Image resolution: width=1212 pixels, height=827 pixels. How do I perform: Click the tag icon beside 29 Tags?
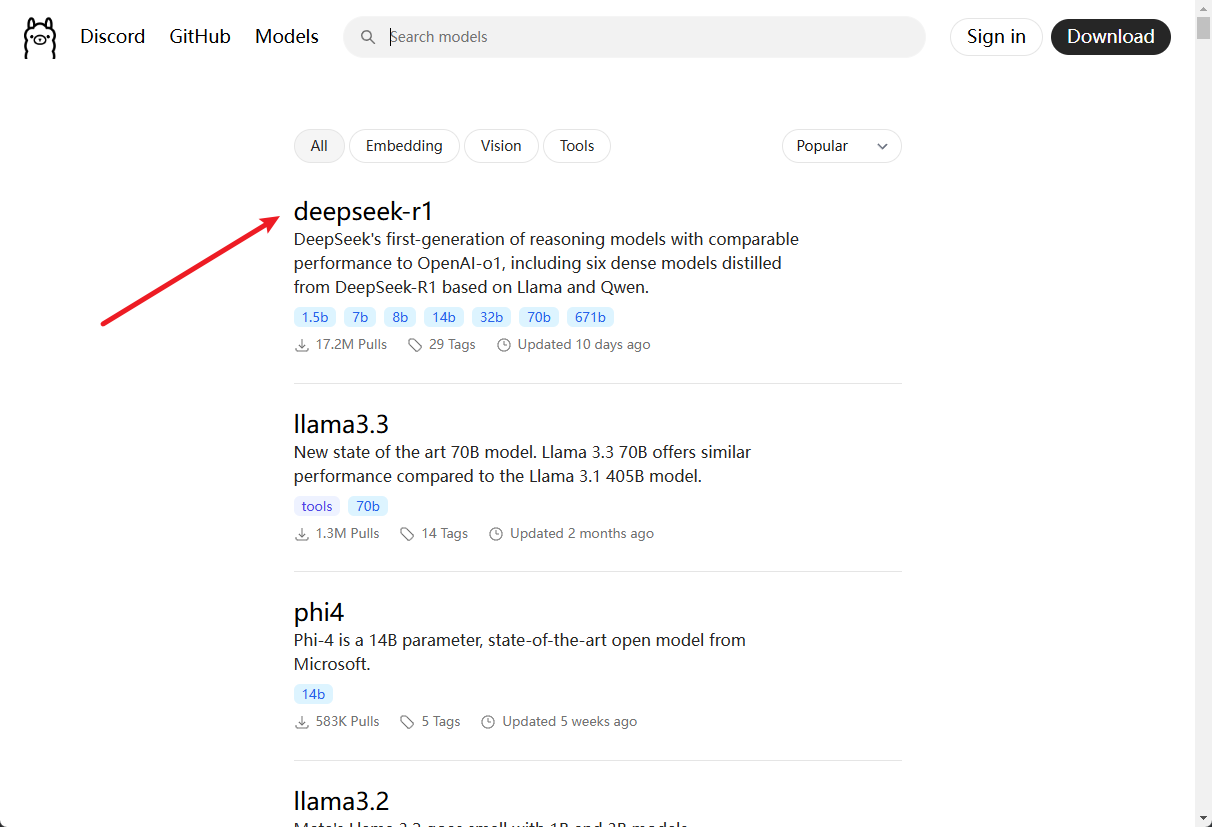click(415, 345)
